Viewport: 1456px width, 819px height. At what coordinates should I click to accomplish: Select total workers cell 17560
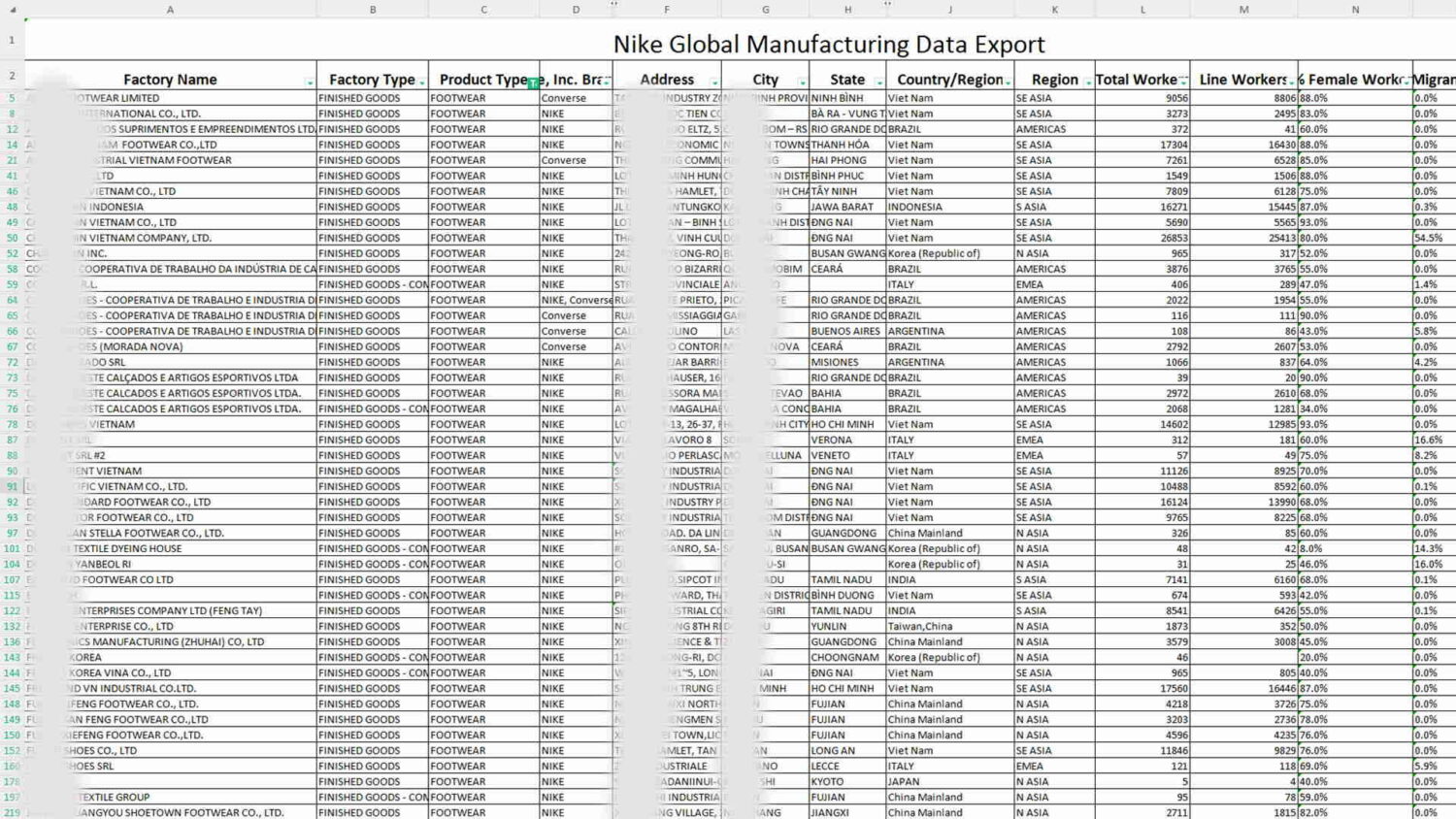(x=1142, y=688)
